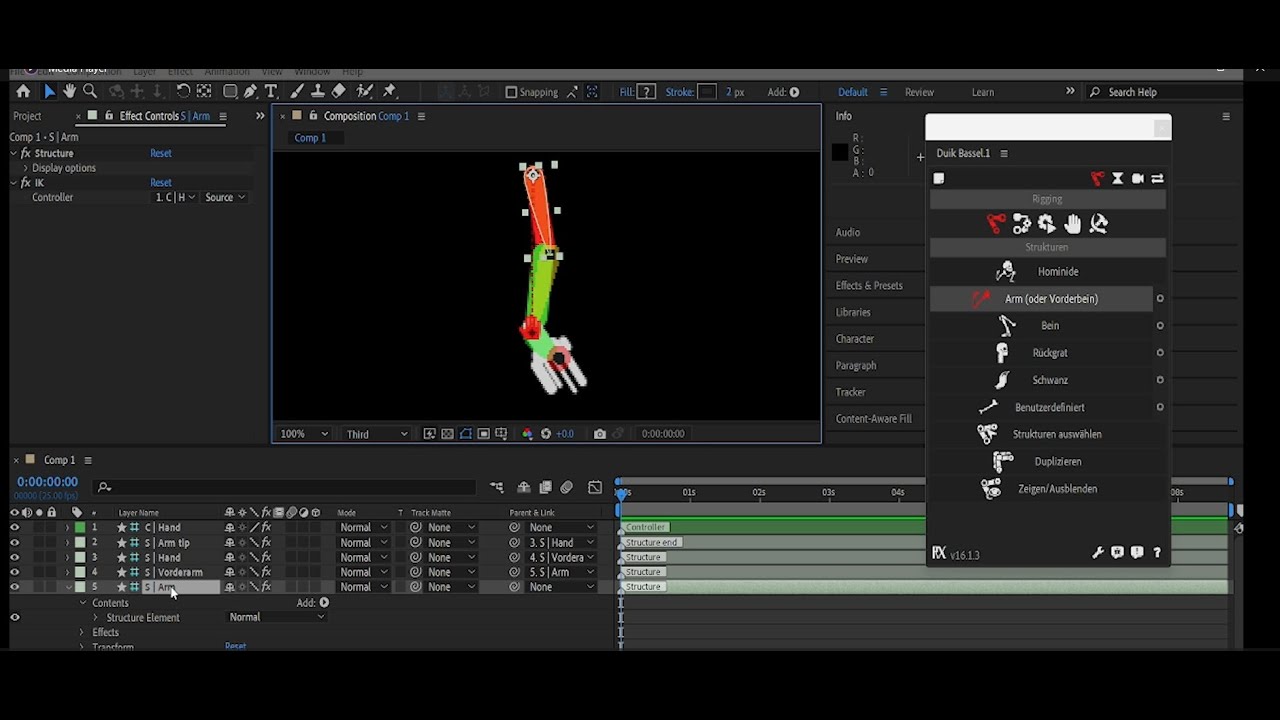The height and width of the screenshot is (720, 1280).
Task: Select the Selection arrow tool
Action: 49,91
